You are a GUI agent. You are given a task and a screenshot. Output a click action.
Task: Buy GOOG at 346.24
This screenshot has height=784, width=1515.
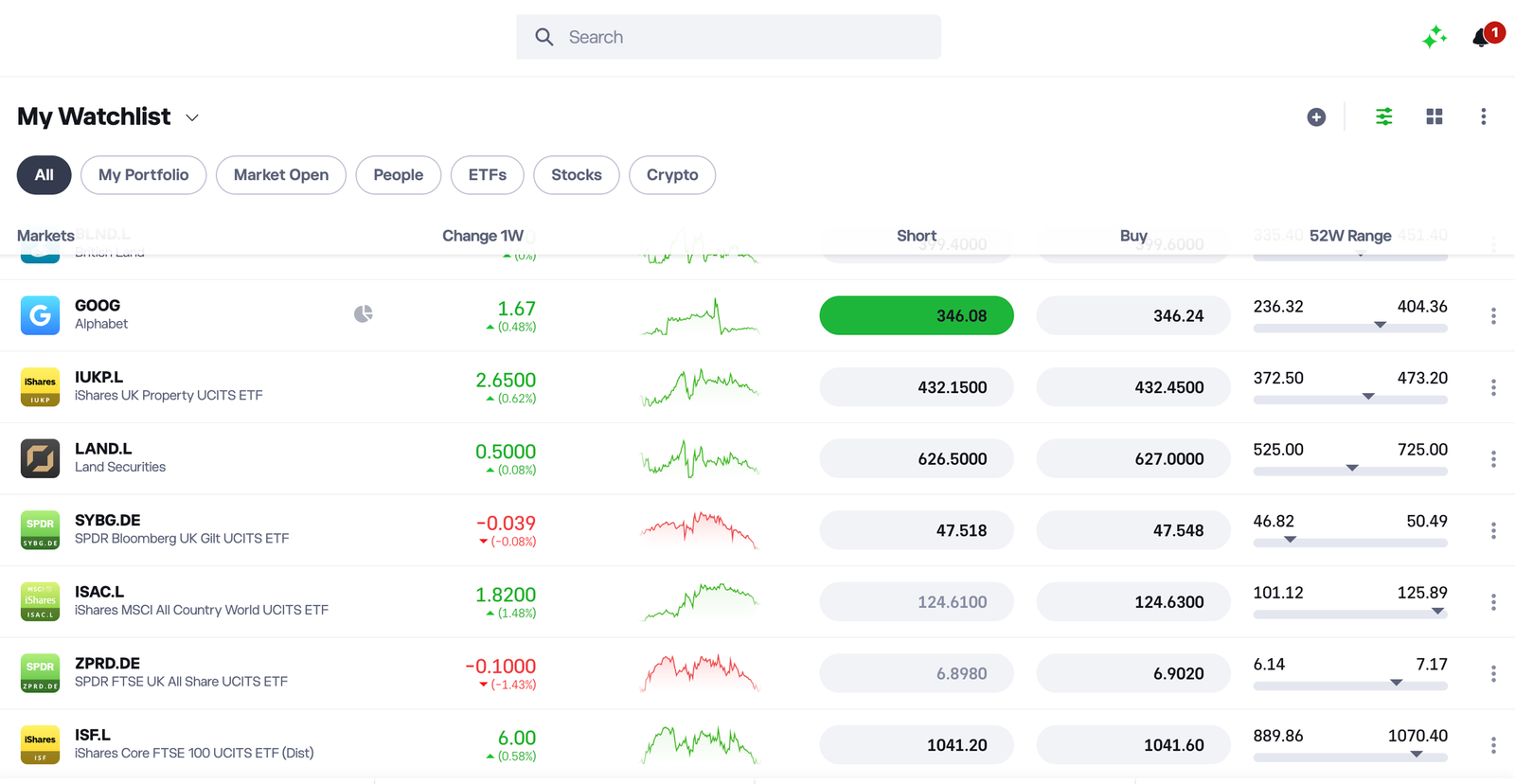[x=1133, y=315]
